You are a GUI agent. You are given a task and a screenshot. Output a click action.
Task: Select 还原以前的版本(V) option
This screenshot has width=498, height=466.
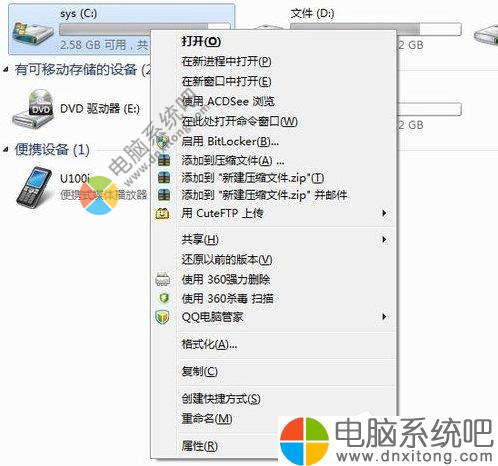tap(227, 259)
